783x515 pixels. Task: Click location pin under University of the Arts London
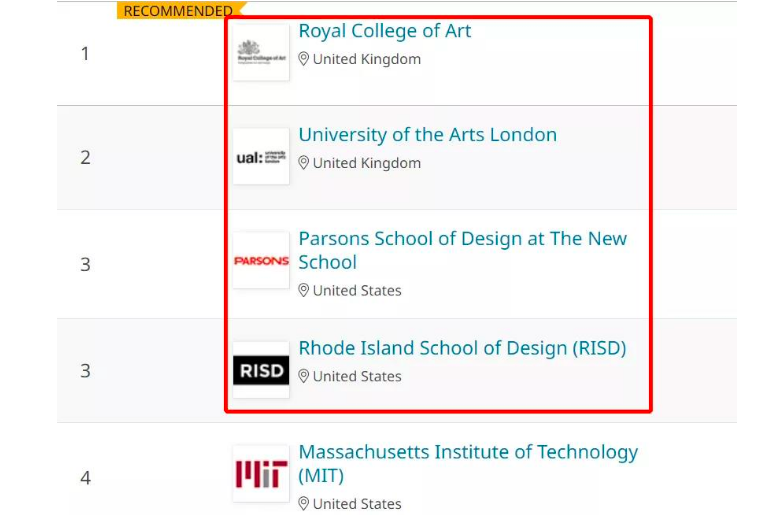304,163
